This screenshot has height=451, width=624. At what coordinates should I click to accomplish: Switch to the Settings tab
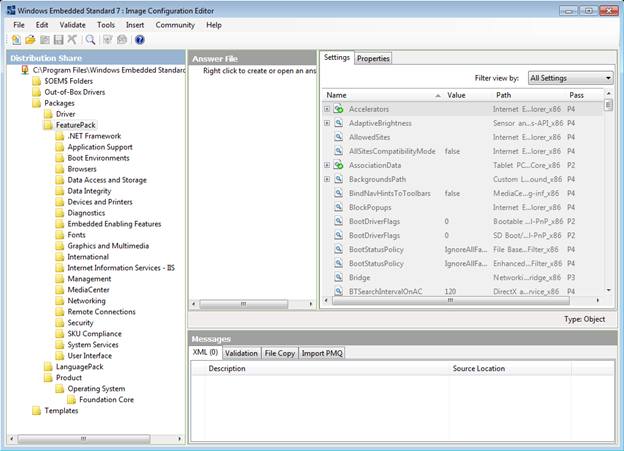[x=337, y=57]
